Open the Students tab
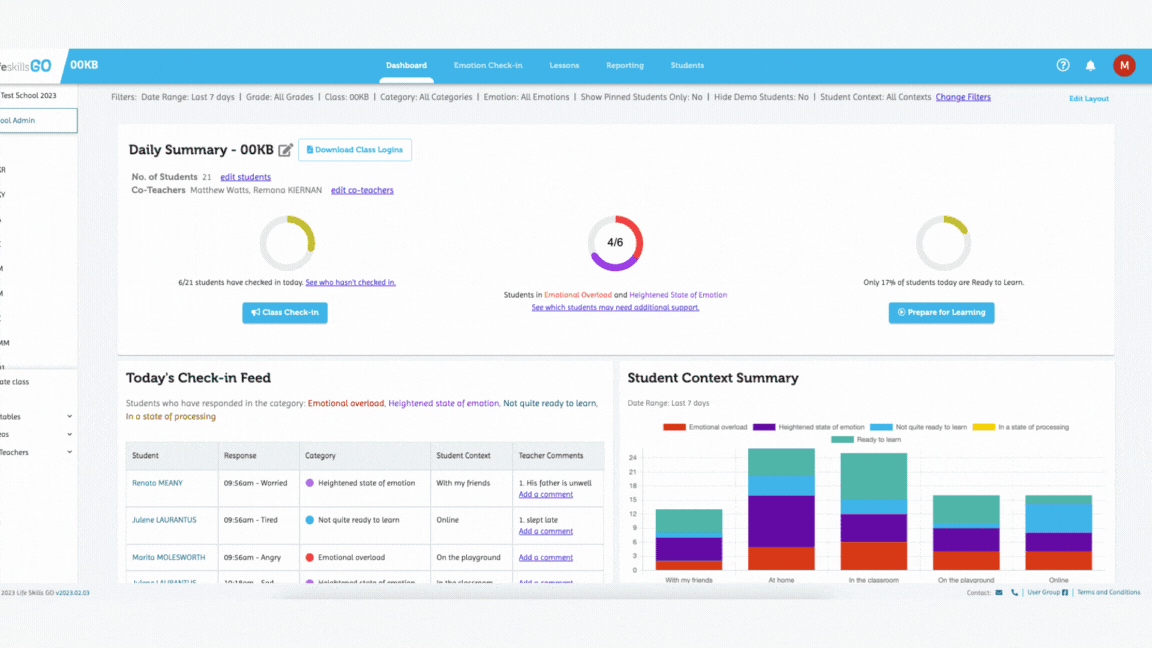Screen dimensions: 1152x648 [x=687, y=65]
